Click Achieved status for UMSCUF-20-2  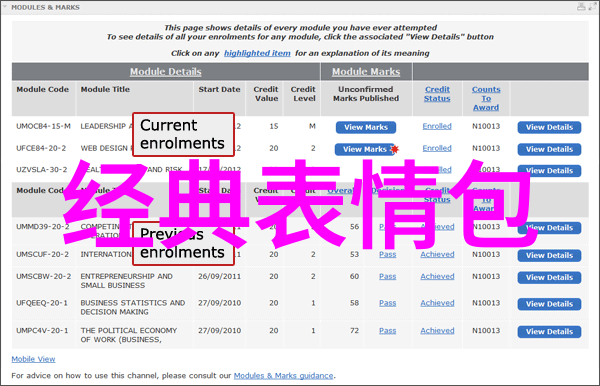(x=437, y=254)
